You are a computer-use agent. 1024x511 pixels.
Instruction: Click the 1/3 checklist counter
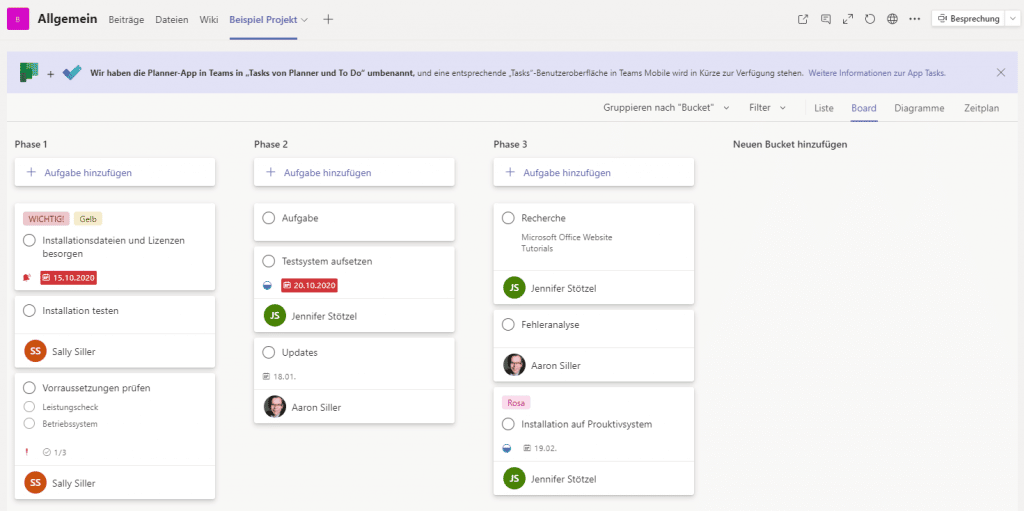tap(54, 452)
